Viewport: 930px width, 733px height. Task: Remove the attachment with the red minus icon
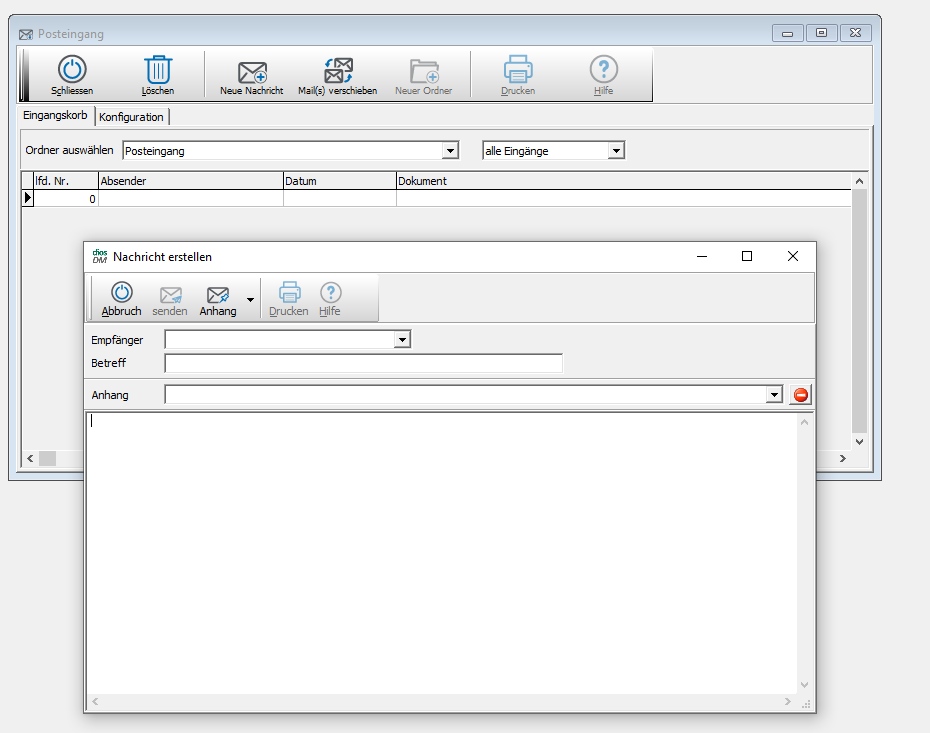801,395
